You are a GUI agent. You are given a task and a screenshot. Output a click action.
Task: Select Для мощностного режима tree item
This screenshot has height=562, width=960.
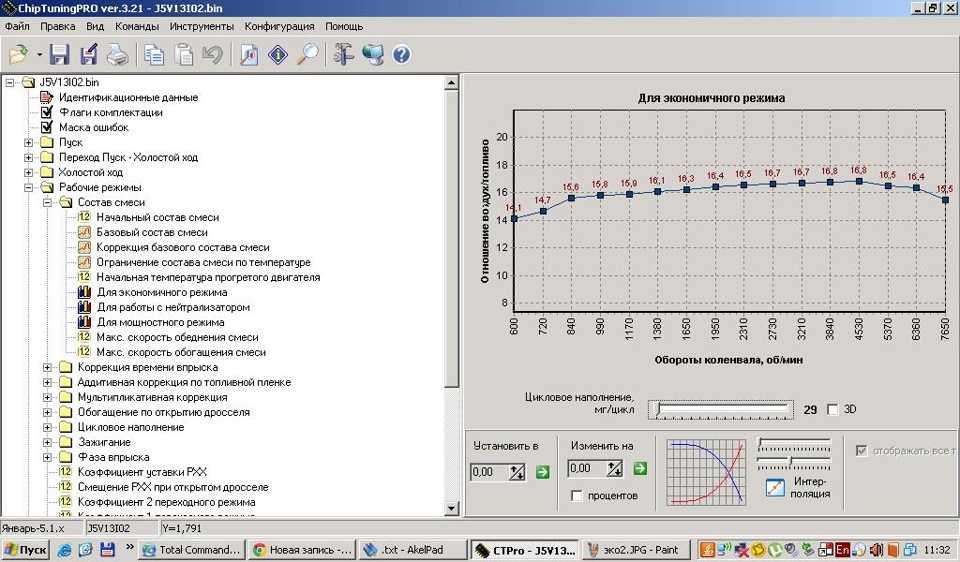click(x=160, y=322)
